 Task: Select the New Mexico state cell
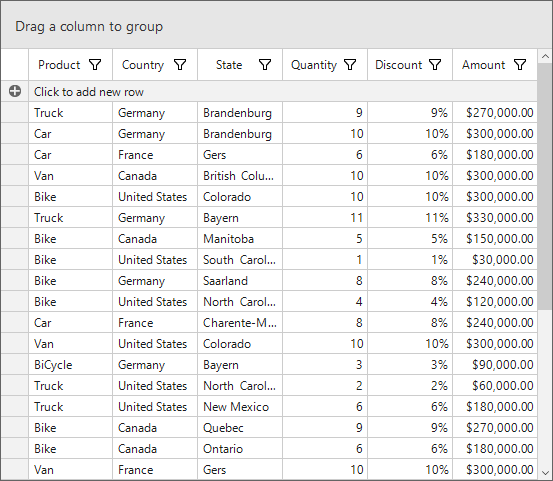point(240,407)
